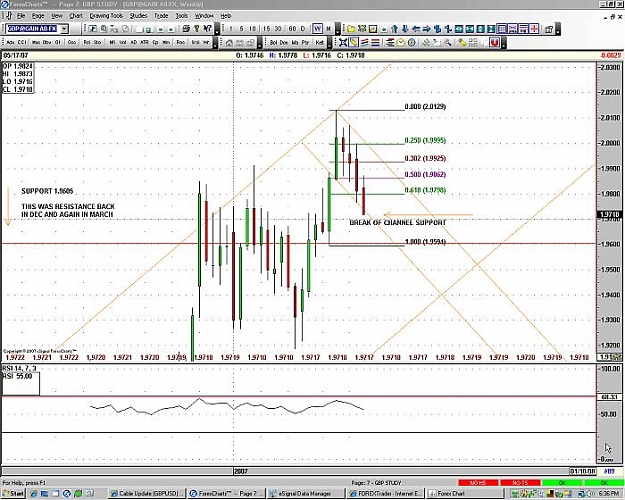This screenshot has width=625, height=500.
Task: Click the blue left arrow icon
Action: point(416,29)
